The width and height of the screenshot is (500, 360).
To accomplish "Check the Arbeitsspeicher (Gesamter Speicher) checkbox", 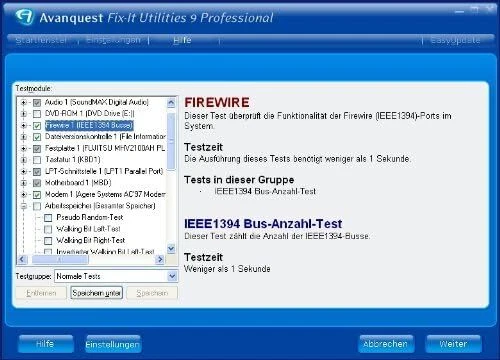I will pos(37,206).
